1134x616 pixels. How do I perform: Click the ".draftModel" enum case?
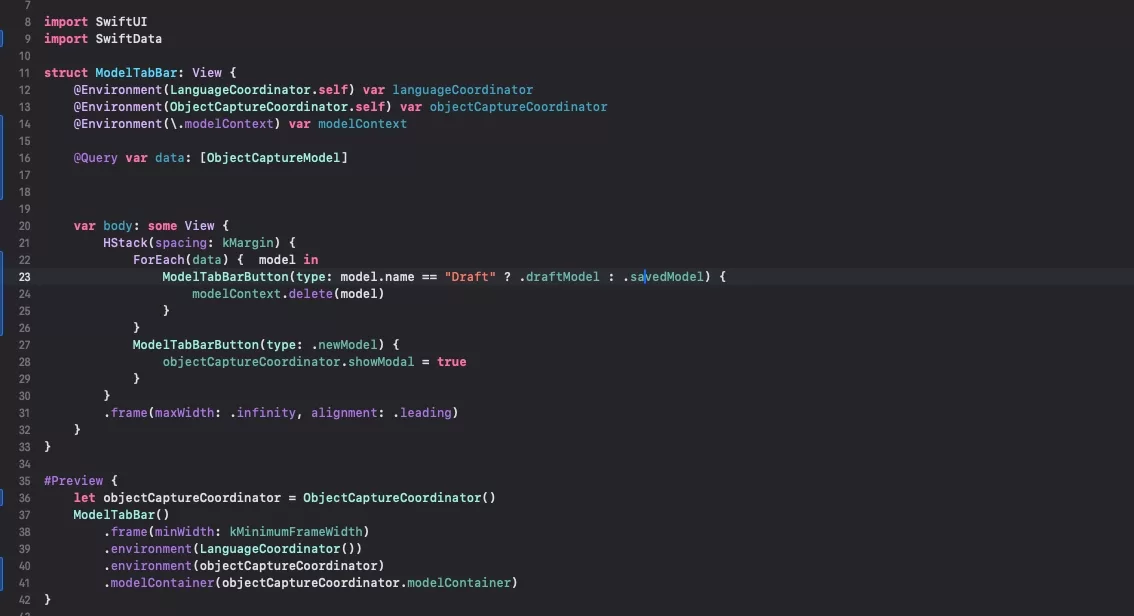click(x=559, y=277)
